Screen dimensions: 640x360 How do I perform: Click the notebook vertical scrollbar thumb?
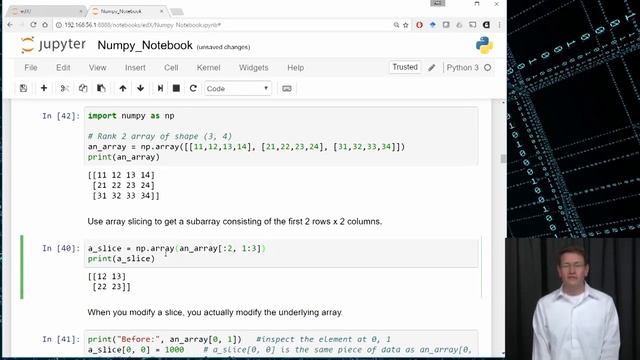tap(503, 158)
